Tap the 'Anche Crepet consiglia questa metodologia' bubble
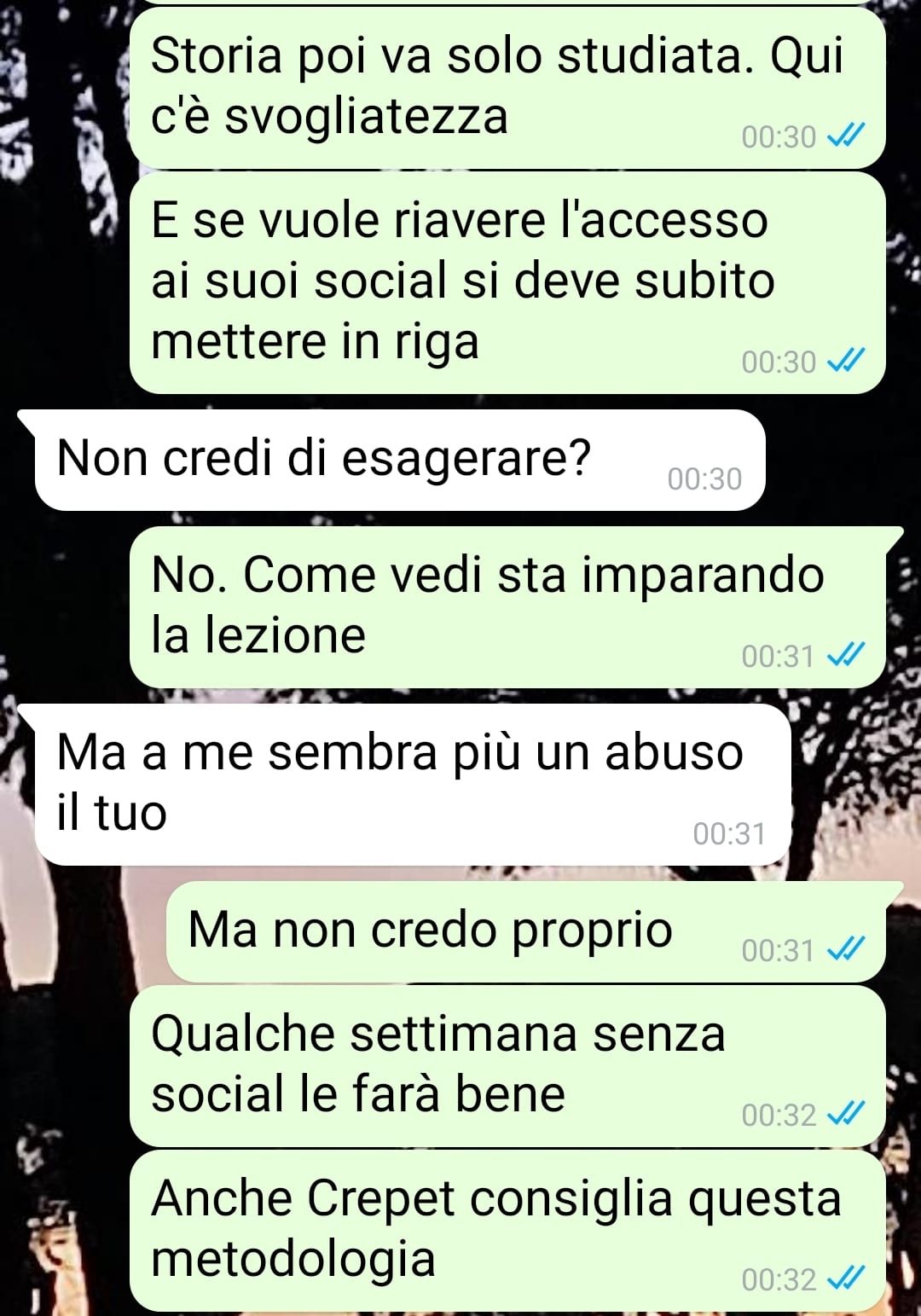Viewport: 921px width, 1316px height. [x=507, y=1231]
